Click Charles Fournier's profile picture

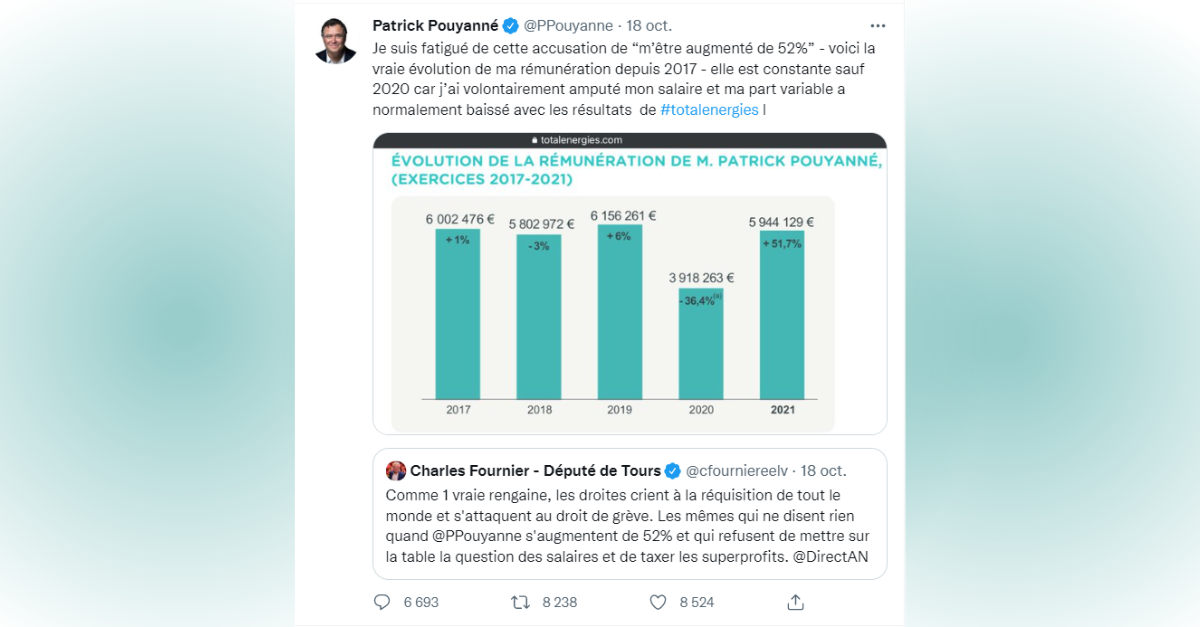coord(395,470)
